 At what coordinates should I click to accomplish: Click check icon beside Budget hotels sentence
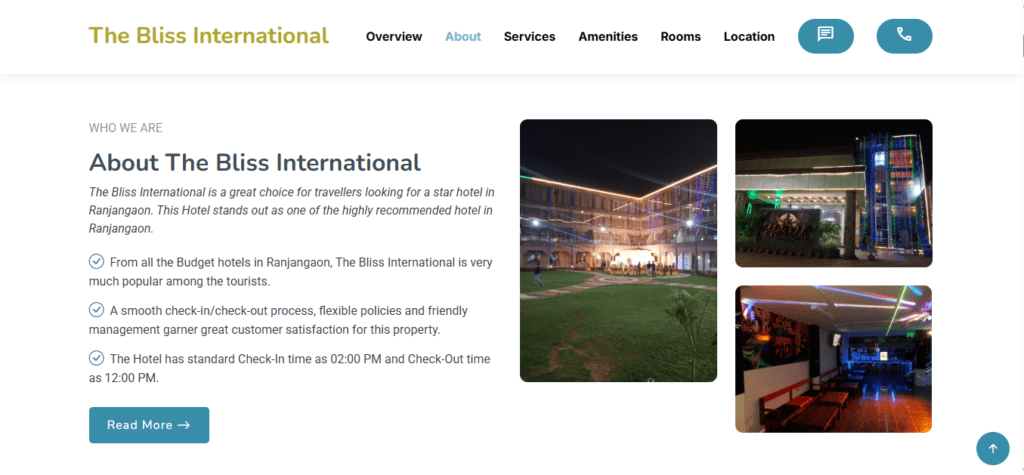96,261
